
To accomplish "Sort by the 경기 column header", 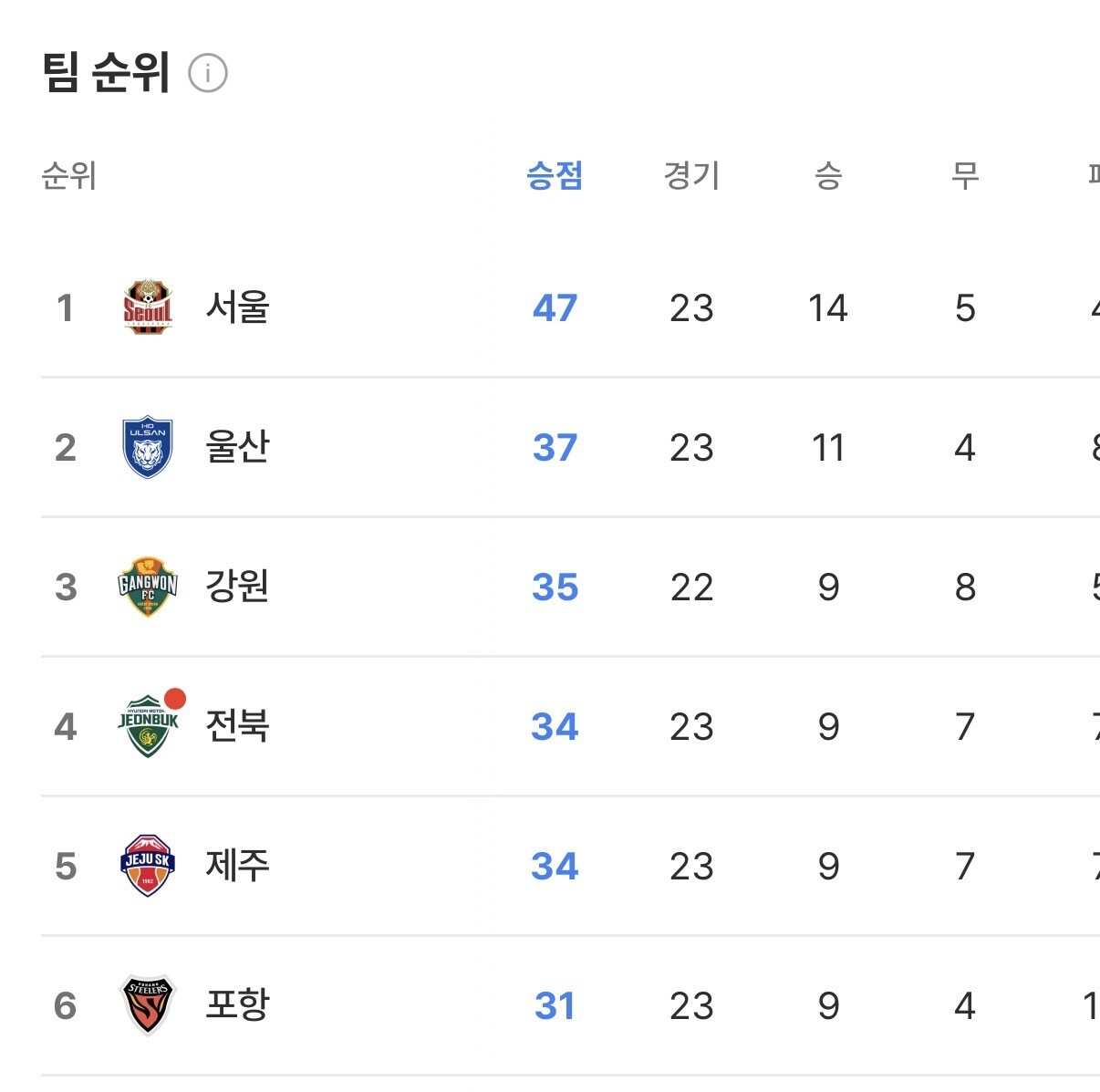I will 691,175.
